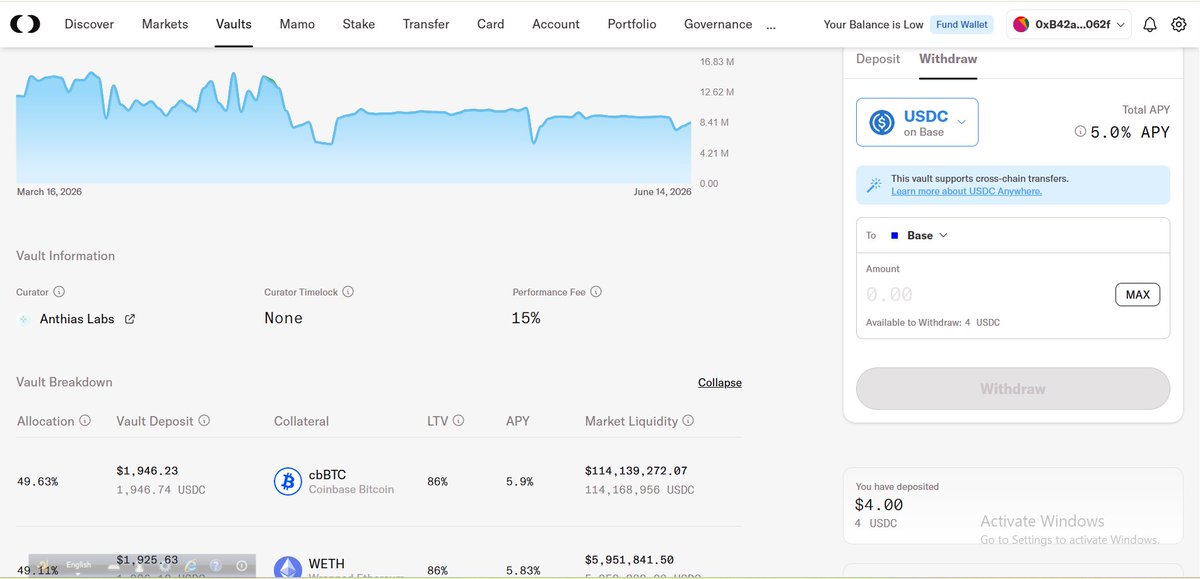Click the large Withdraw button
Image resolution: width=1200 pixels, height=579 pixels.
click(1013, 389)
